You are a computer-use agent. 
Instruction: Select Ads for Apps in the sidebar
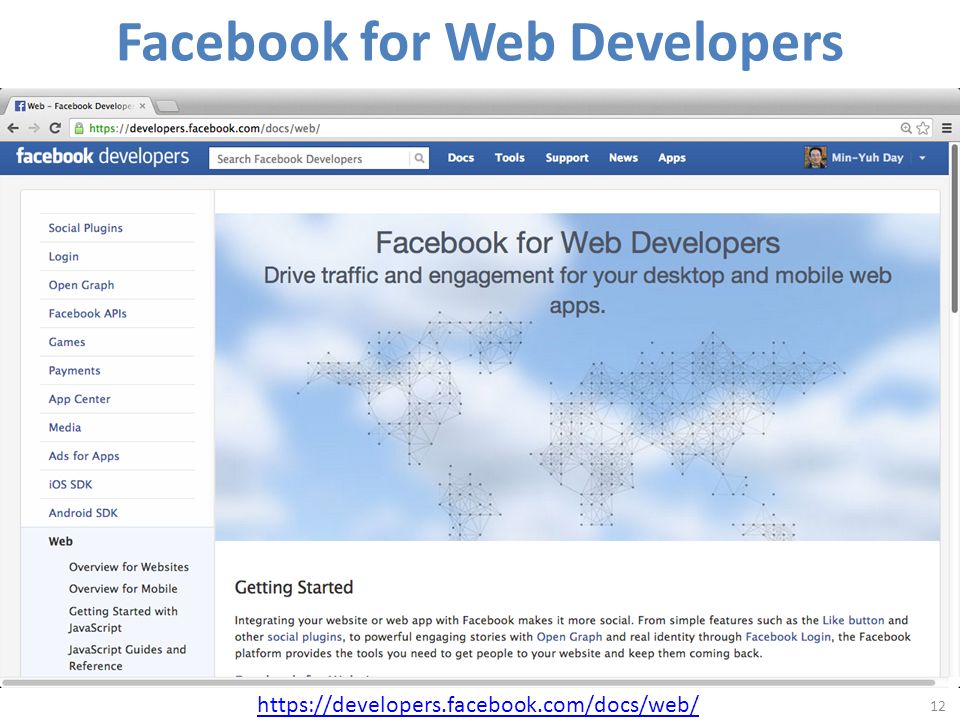(84, 456)
